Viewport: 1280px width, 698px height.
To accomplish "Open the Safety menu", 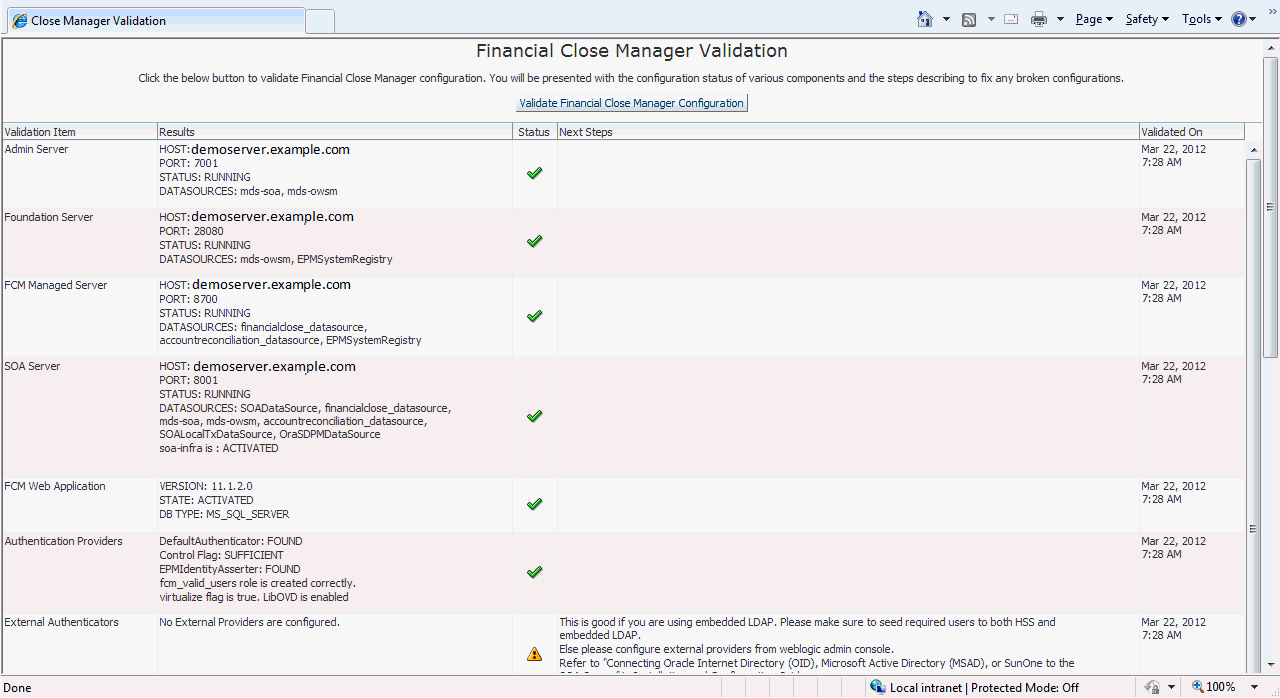I will [1147, 19].
